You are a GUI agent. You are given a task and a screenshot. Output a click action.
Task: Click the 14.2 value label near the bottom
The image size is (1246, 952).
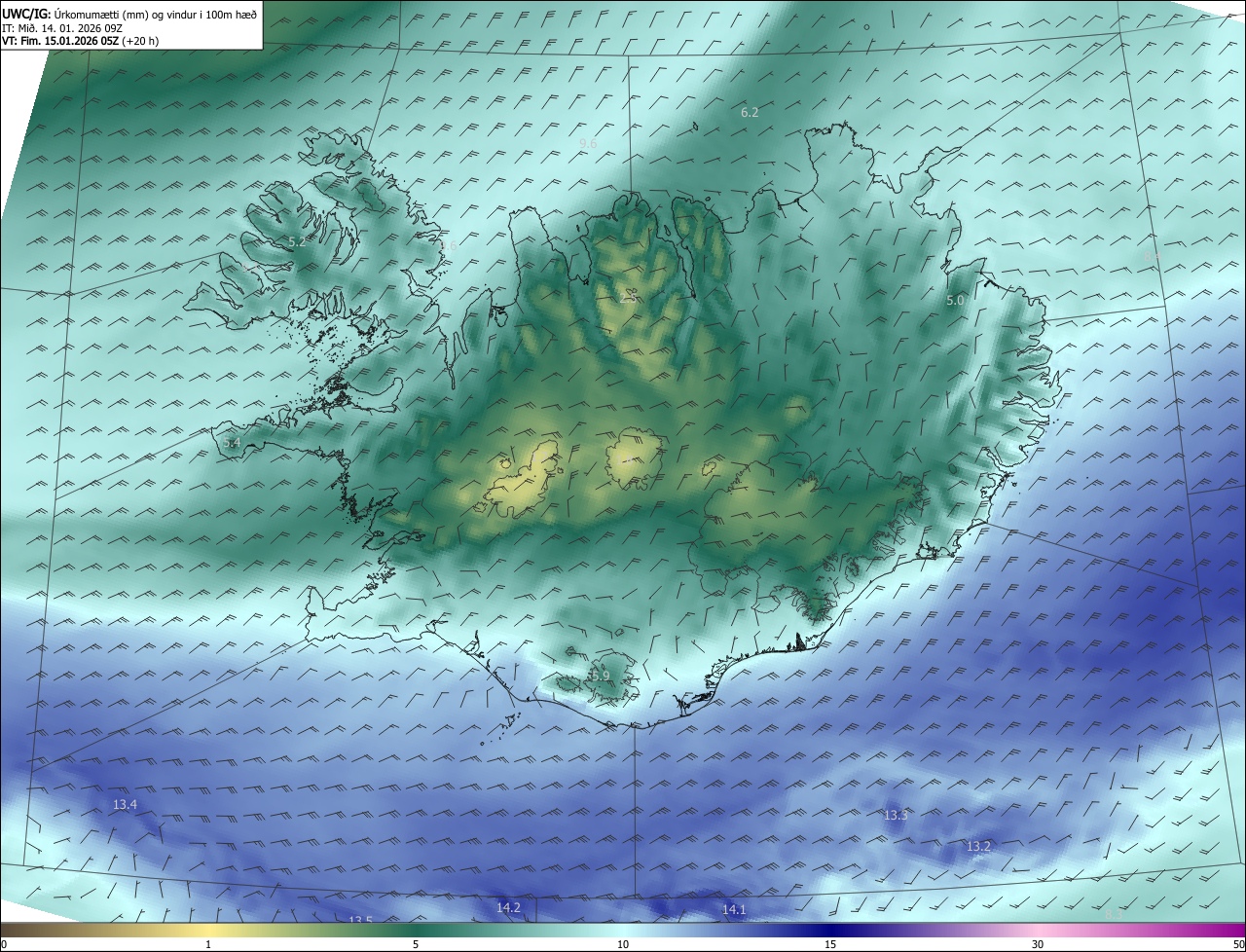coord(508,907)
